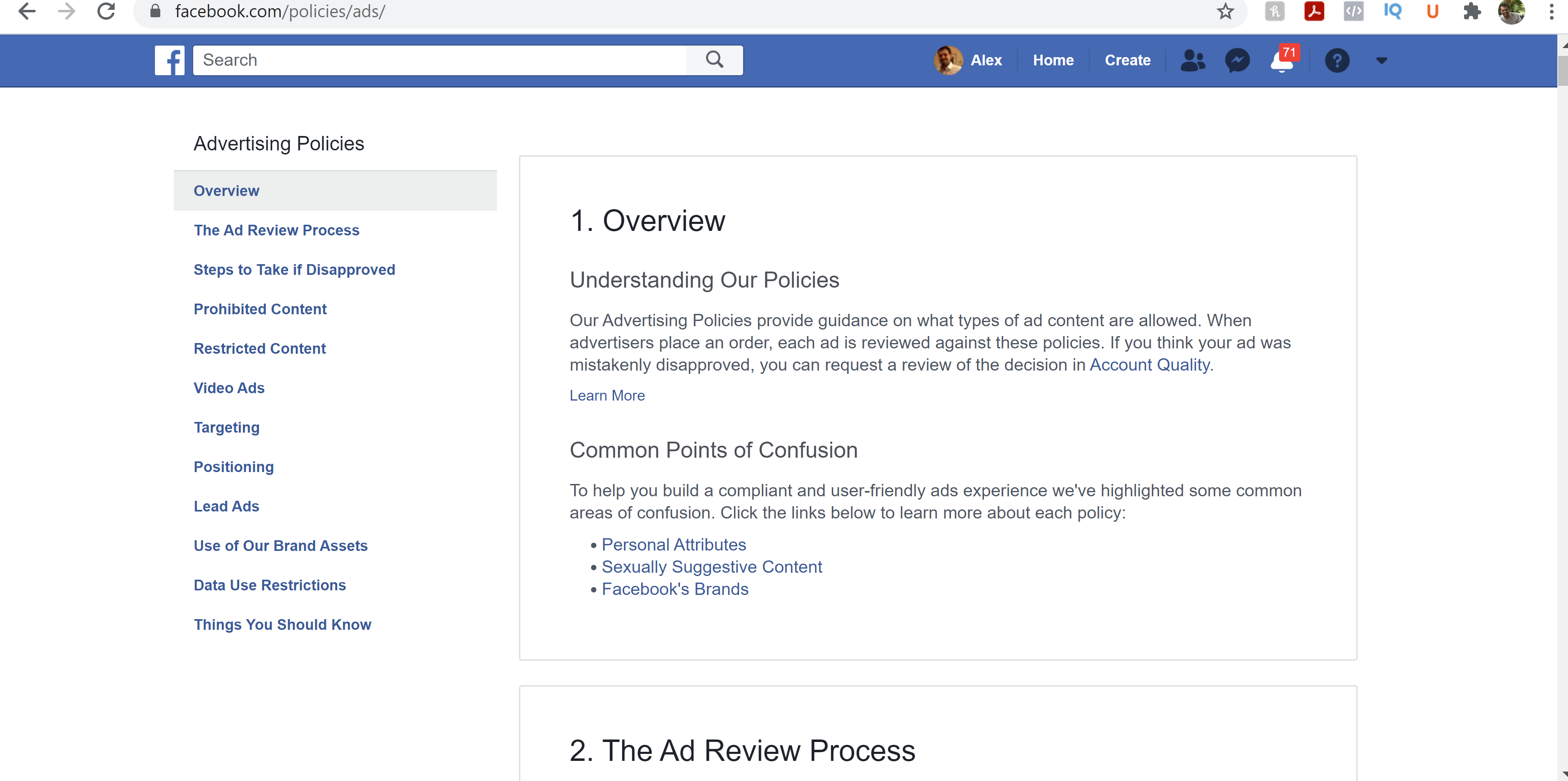
Task: Select Steps to Take if Disapproved
Action: click(x=294, y=270)
